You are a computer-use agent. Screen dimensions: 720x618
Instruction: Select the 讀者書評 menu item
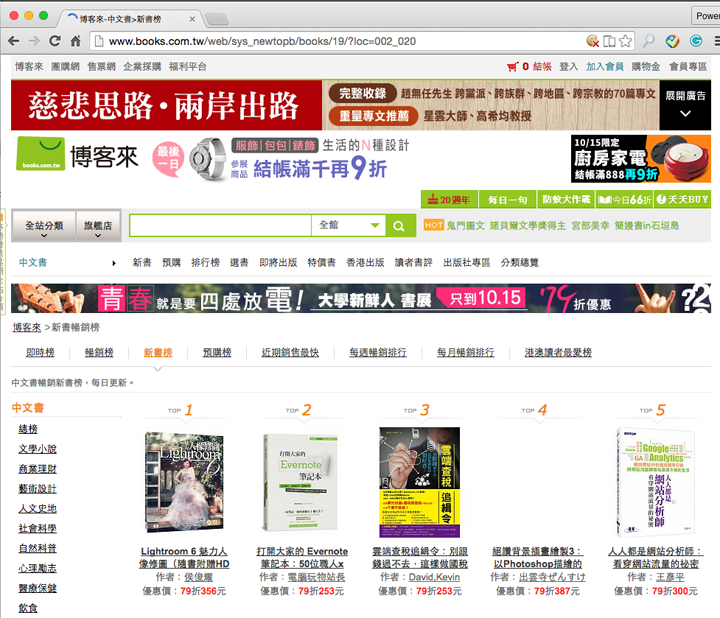pos(414,263)
